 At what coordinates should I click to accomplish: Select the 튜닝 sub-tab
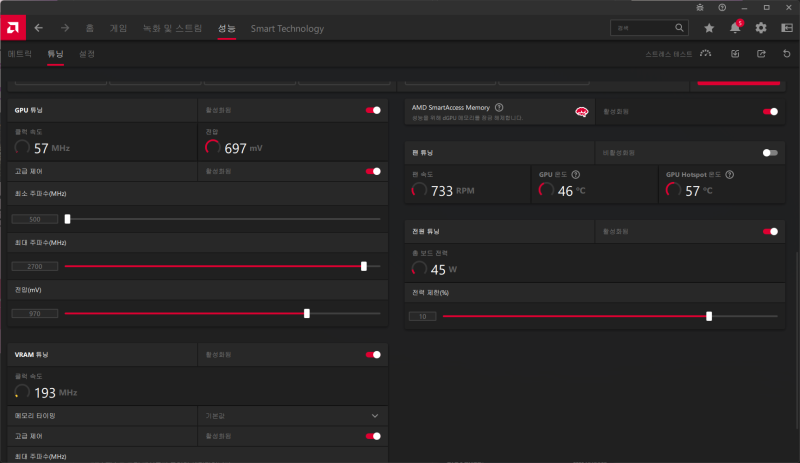55,54
